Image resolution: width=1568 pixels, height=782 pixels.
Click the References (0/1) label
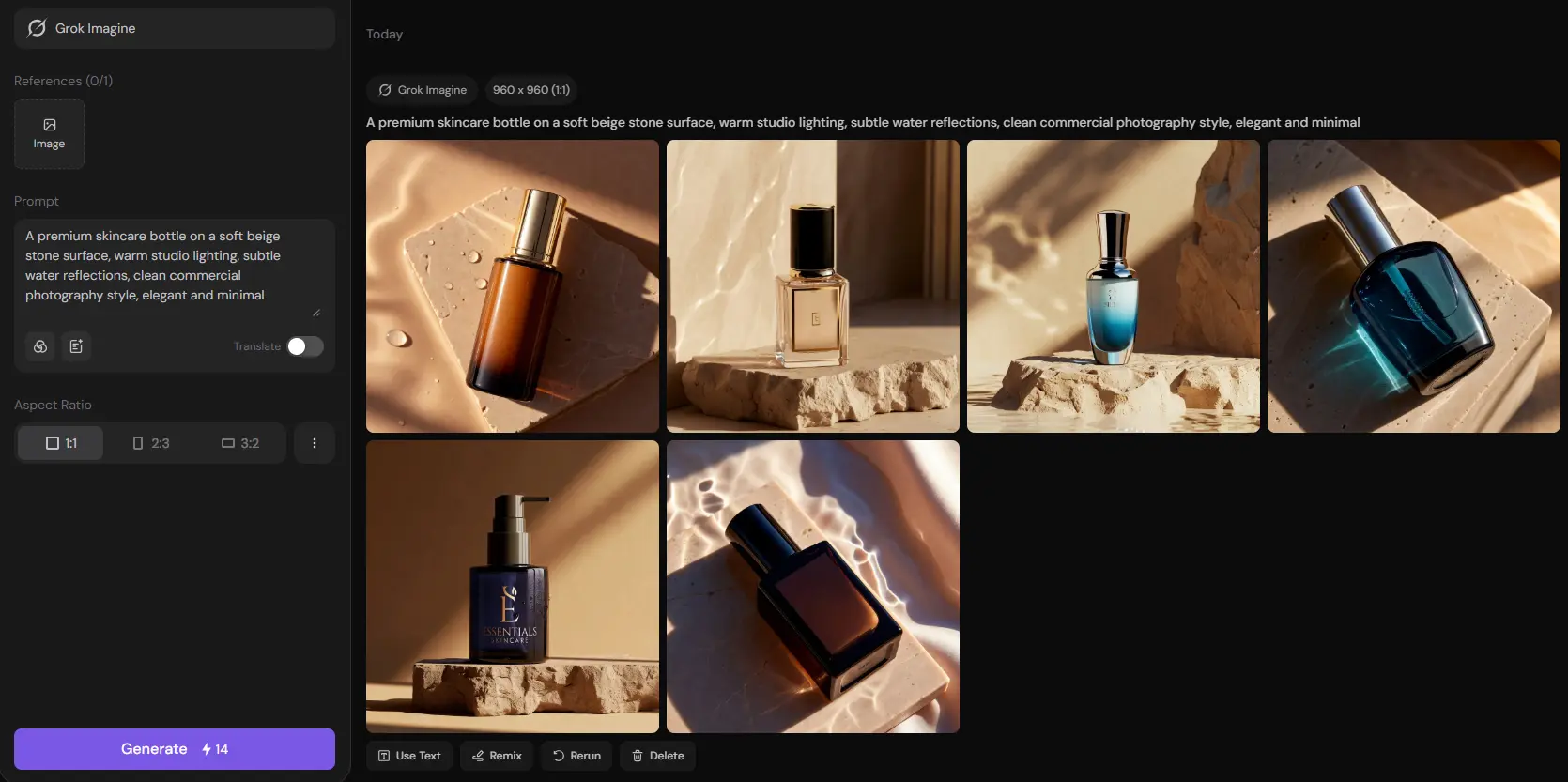coord(64,81)
